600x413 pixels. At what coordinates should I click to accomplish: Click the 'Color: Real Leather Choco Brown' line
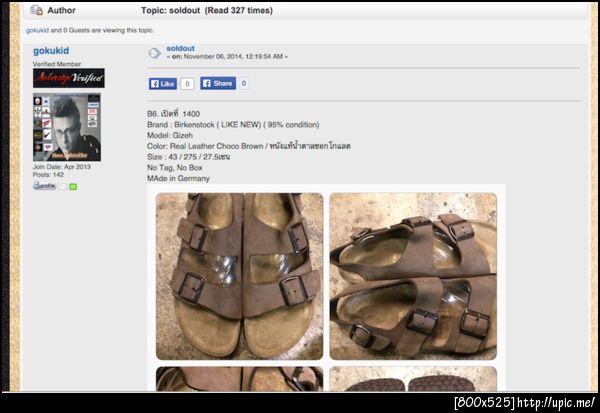249,146
